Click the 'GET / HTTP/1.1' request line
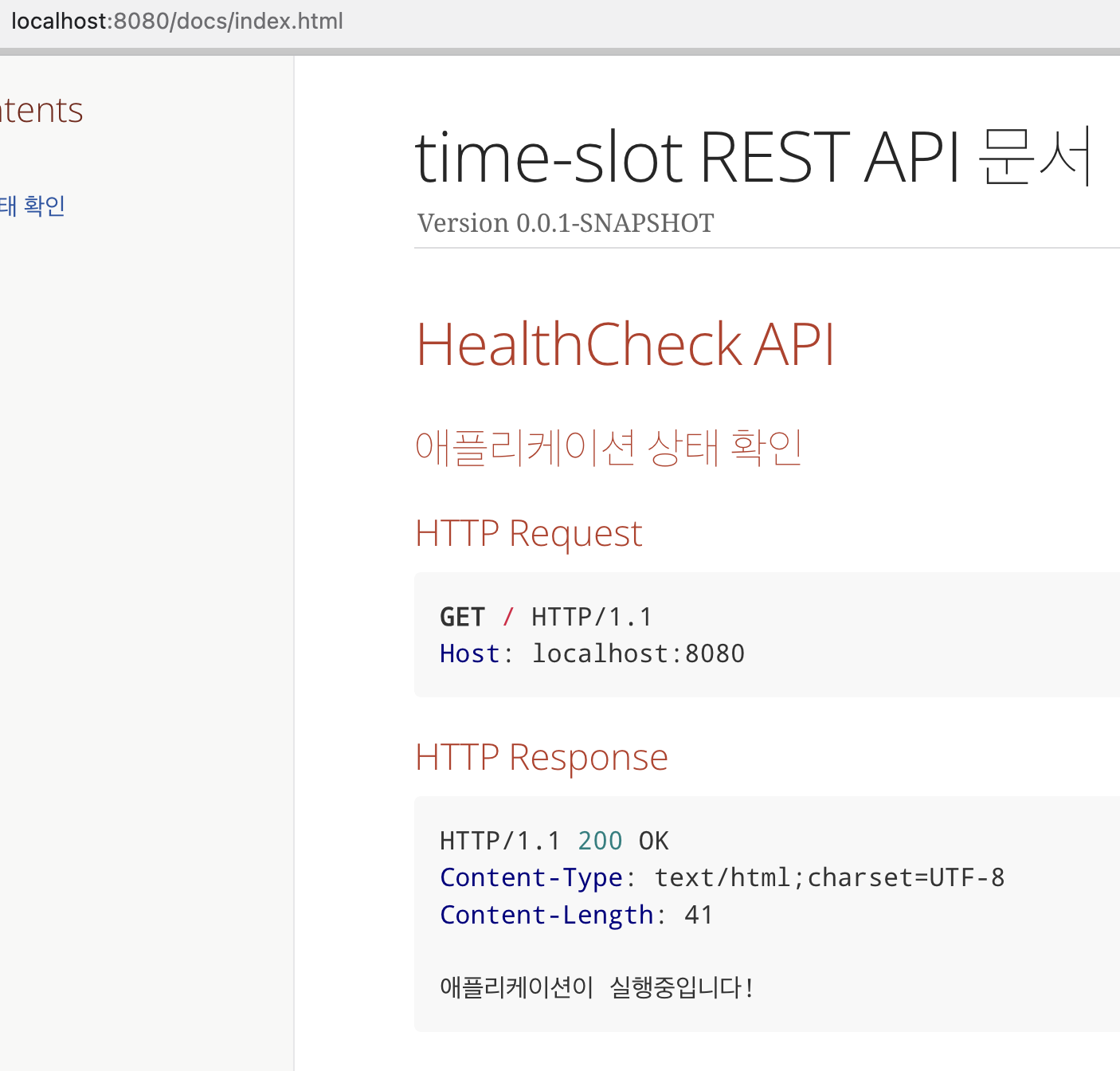Image resolution: width=1120 pixels, height=1071 pixels. click(546, 617)
